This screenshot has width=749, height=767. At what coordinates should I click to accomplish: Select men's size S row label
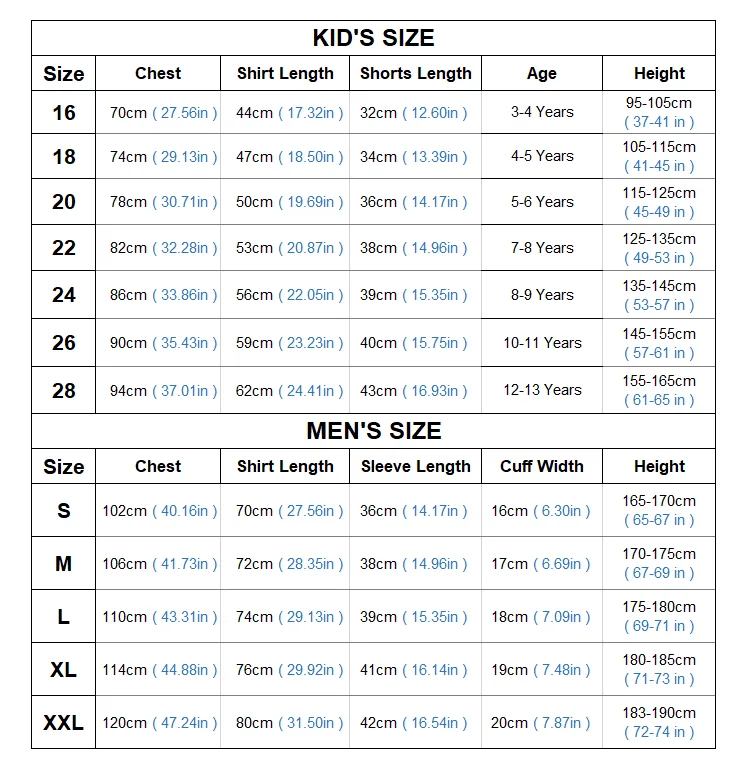pos(63,510)
